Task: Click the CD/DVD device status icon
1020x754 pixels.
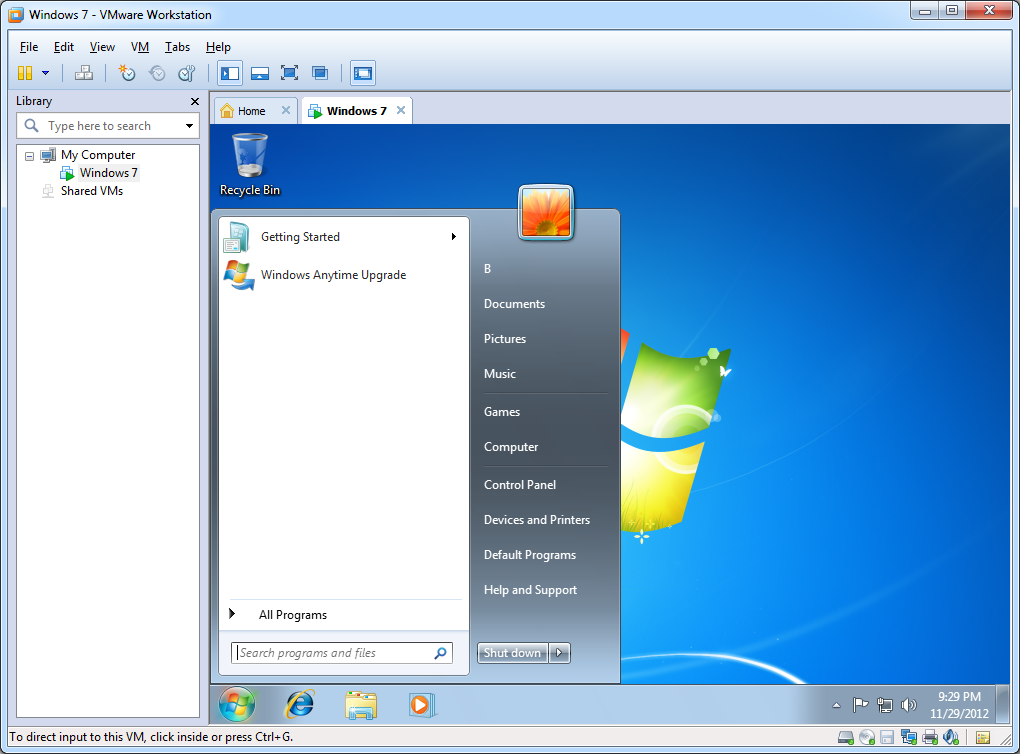Action: [x=866, y=738]
